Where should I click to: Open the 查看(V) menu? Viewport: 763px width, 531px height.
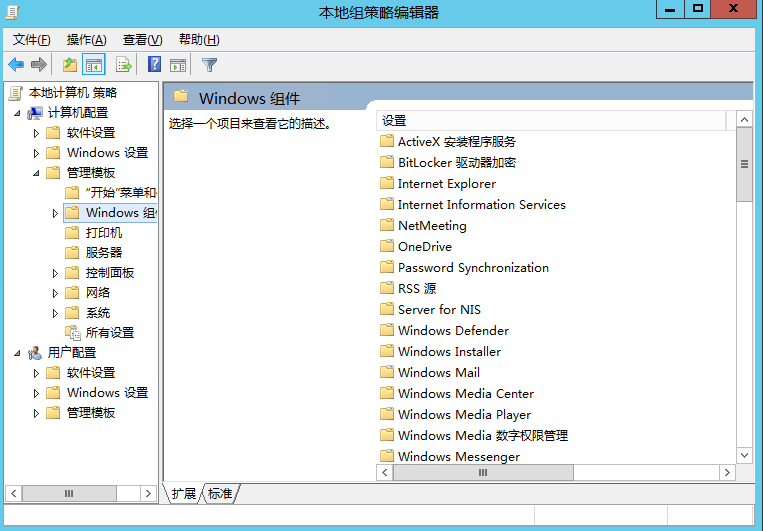click(143, 40)
